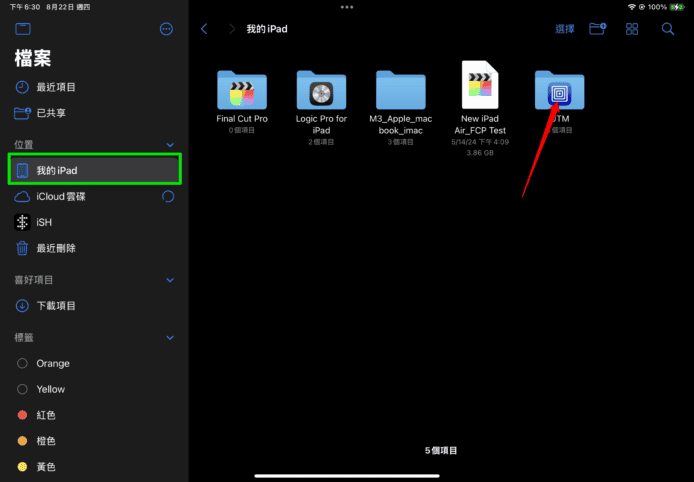The width and height of the screenshot is (694, 482).
Task: Collapse the 標籤 section
Action: [x=169, y=338]
